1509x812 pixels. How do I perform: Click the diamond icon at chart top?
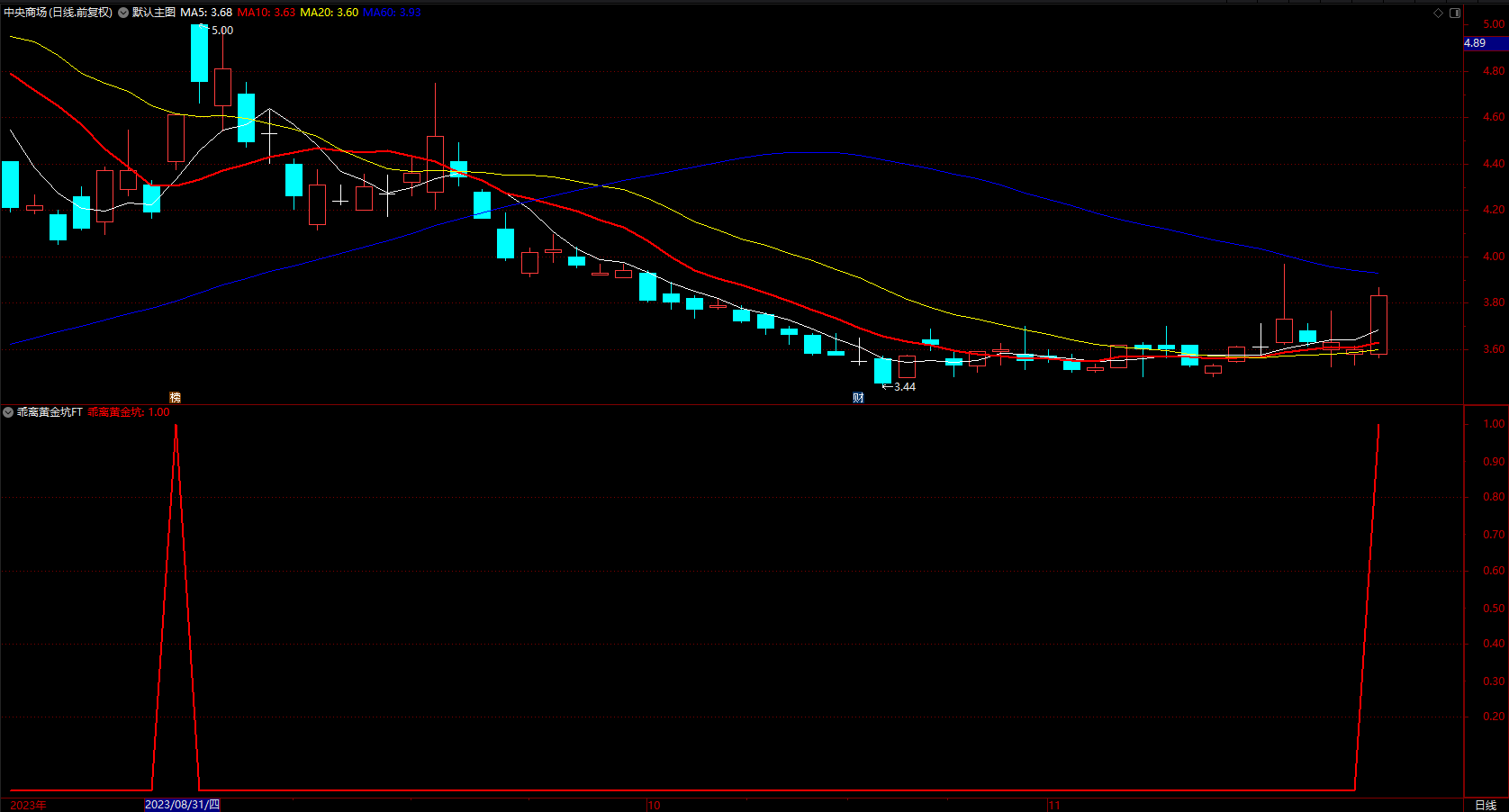point(1438,13)
